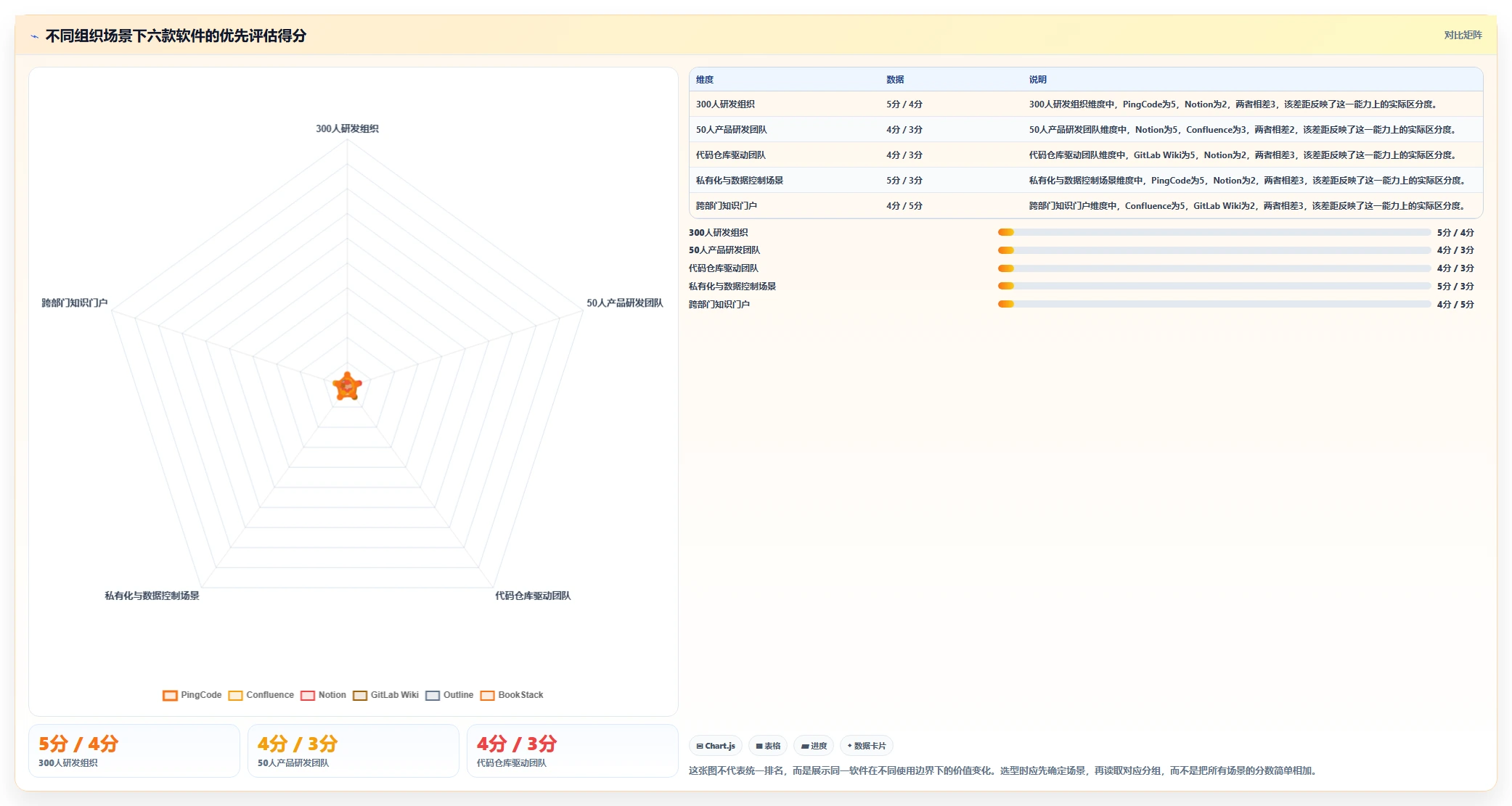Click the small icon before the page title

click(x=34, y=36)
